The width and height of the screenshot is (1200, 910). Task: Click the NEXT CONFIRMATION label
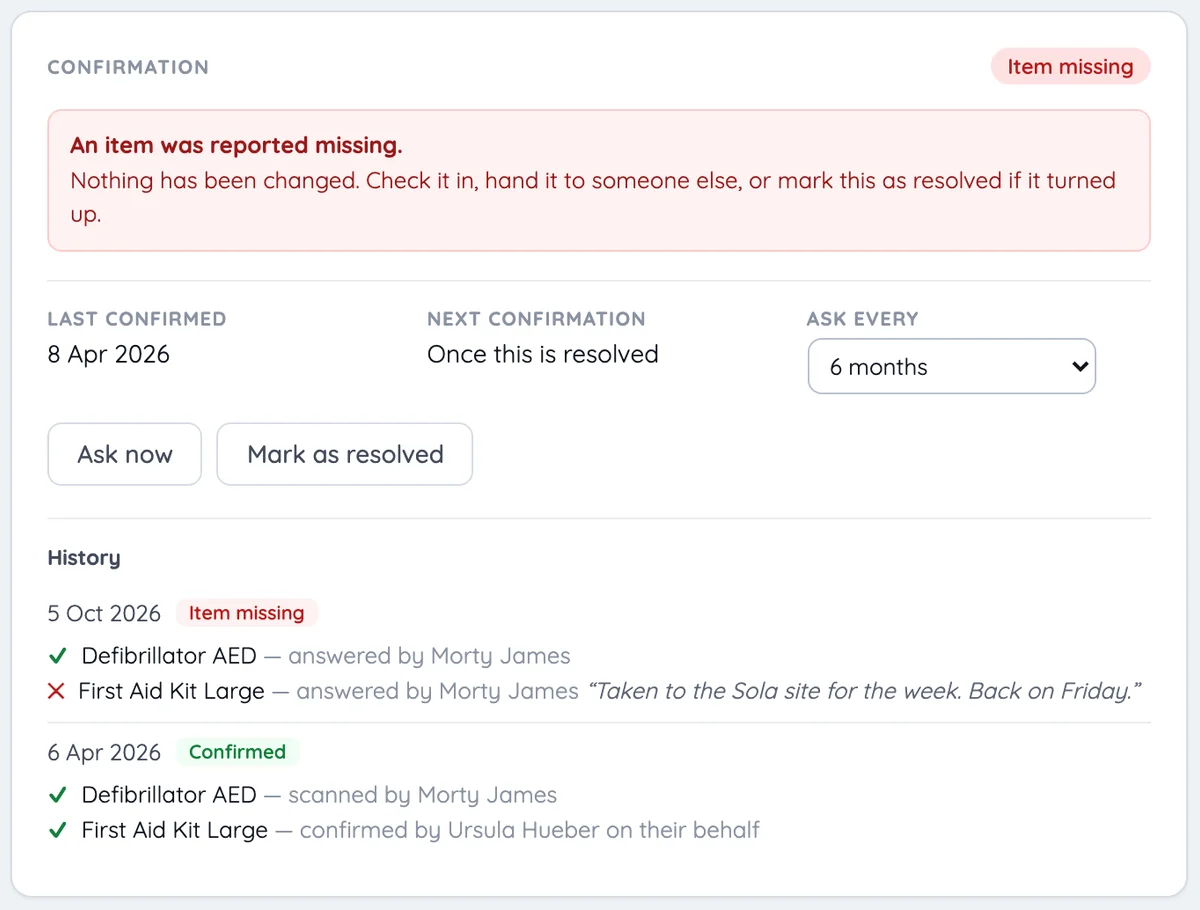click(x=536, y=319)
